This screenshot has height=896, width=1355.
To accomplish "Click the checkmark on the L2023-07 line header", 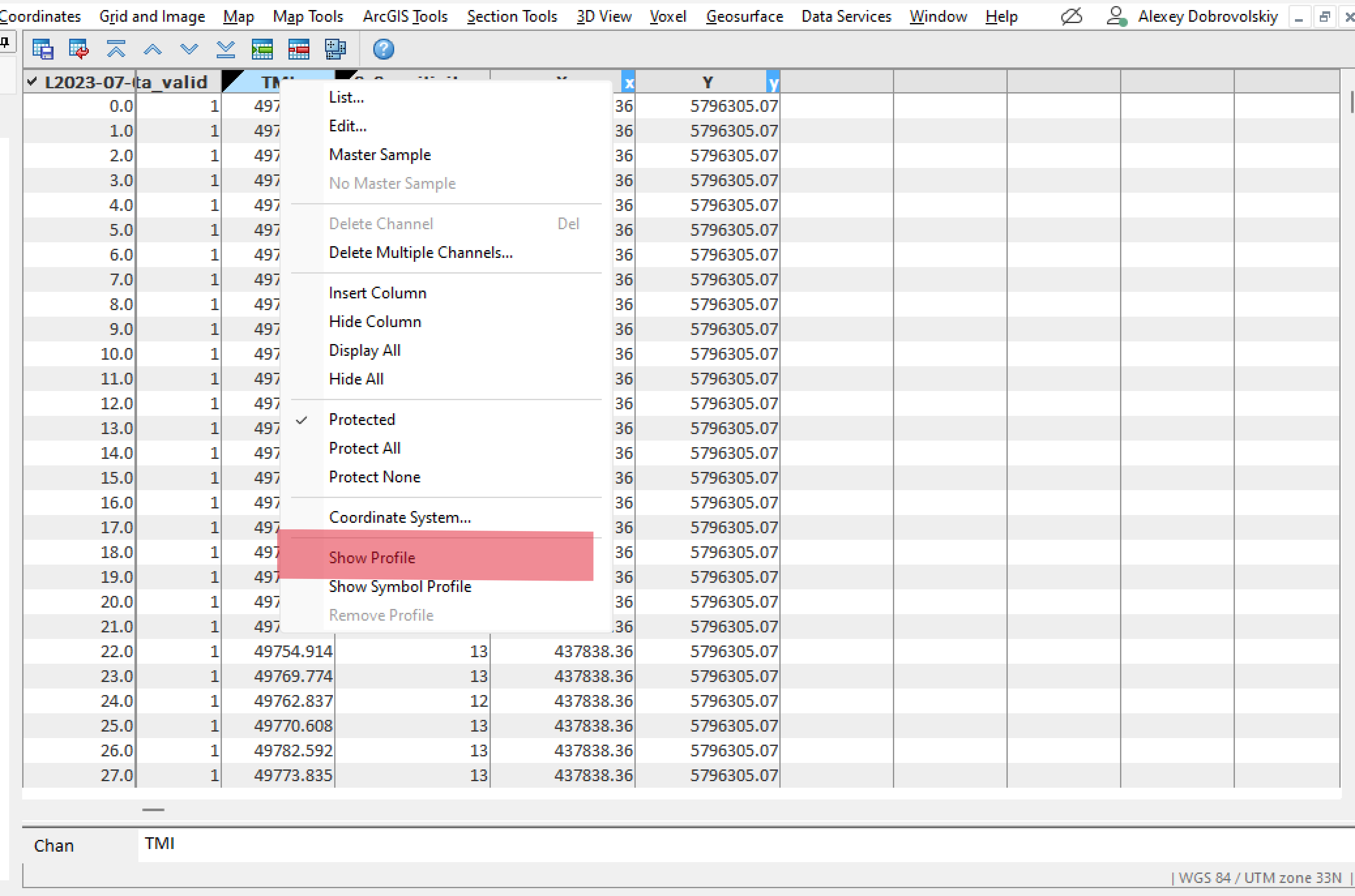I will point(33,81).
